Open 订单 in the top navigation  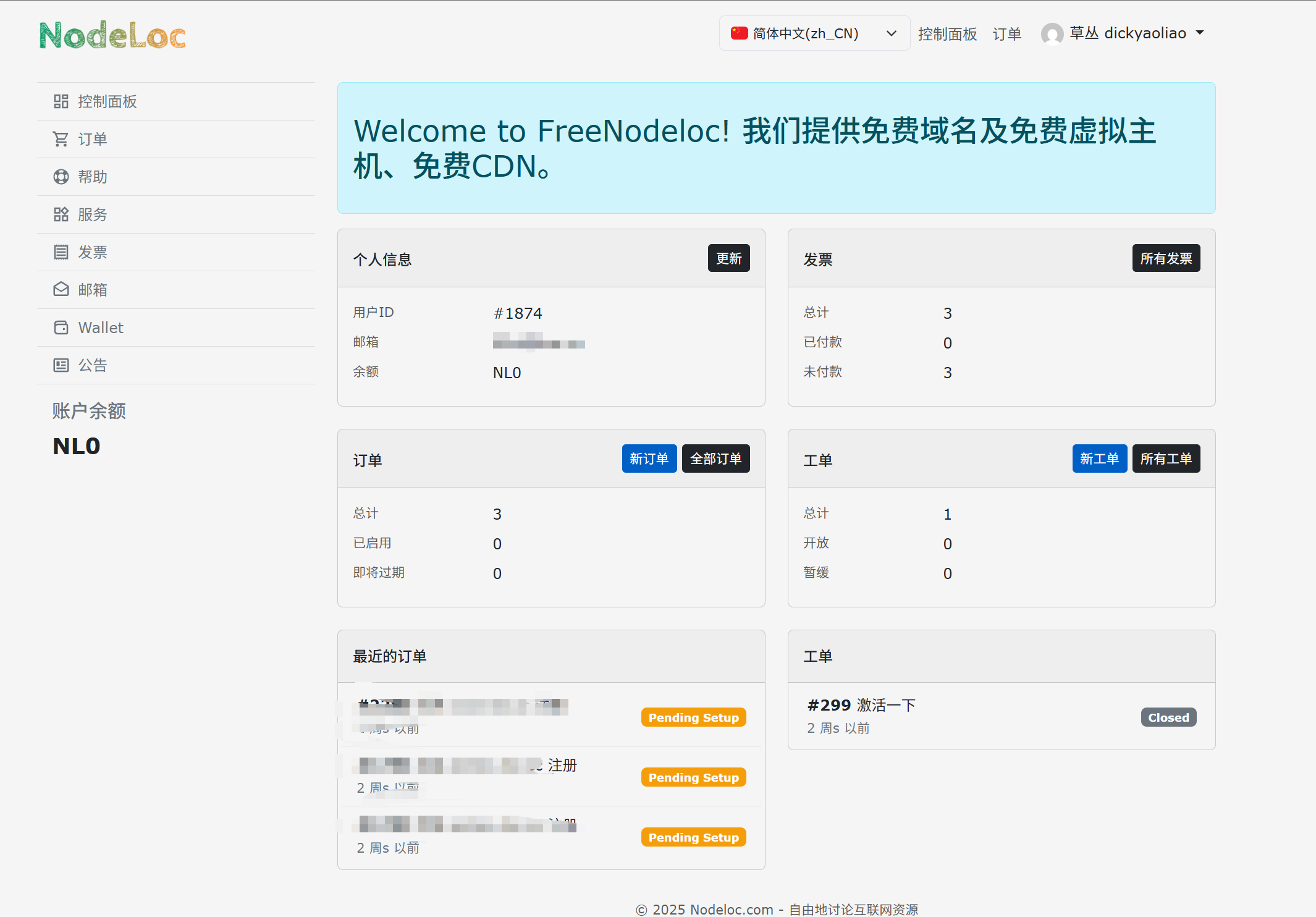point(1006,34)
